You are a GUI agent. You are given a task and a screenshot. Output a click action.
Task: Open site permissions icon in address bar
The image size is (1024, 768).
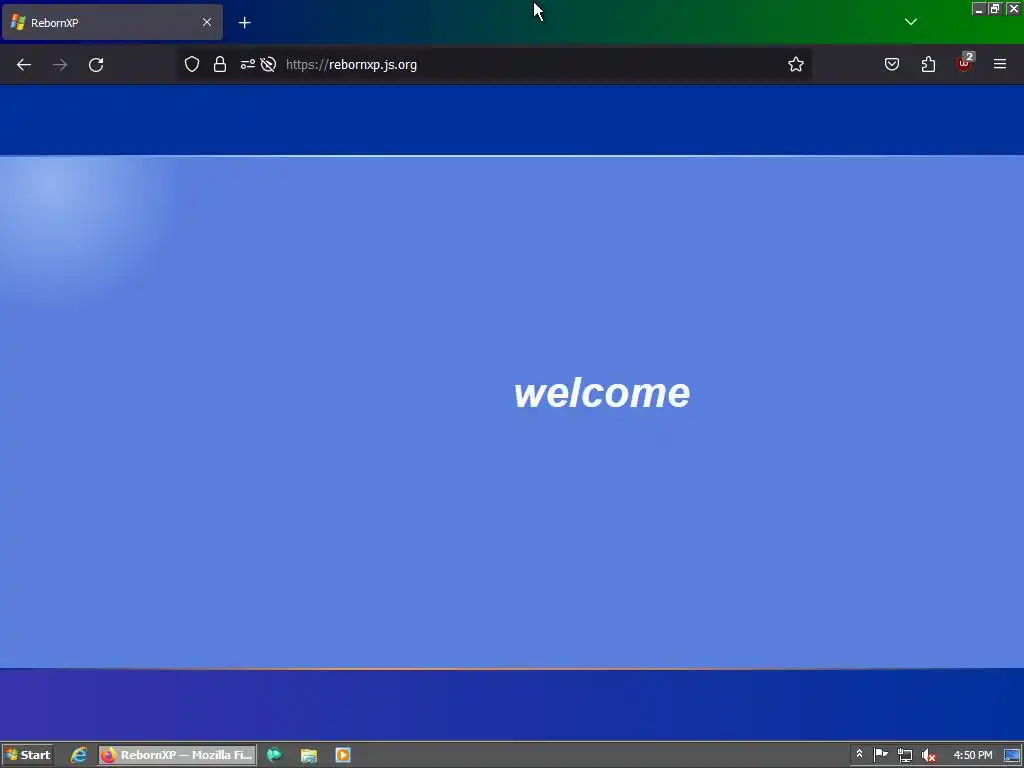point(248,65)
